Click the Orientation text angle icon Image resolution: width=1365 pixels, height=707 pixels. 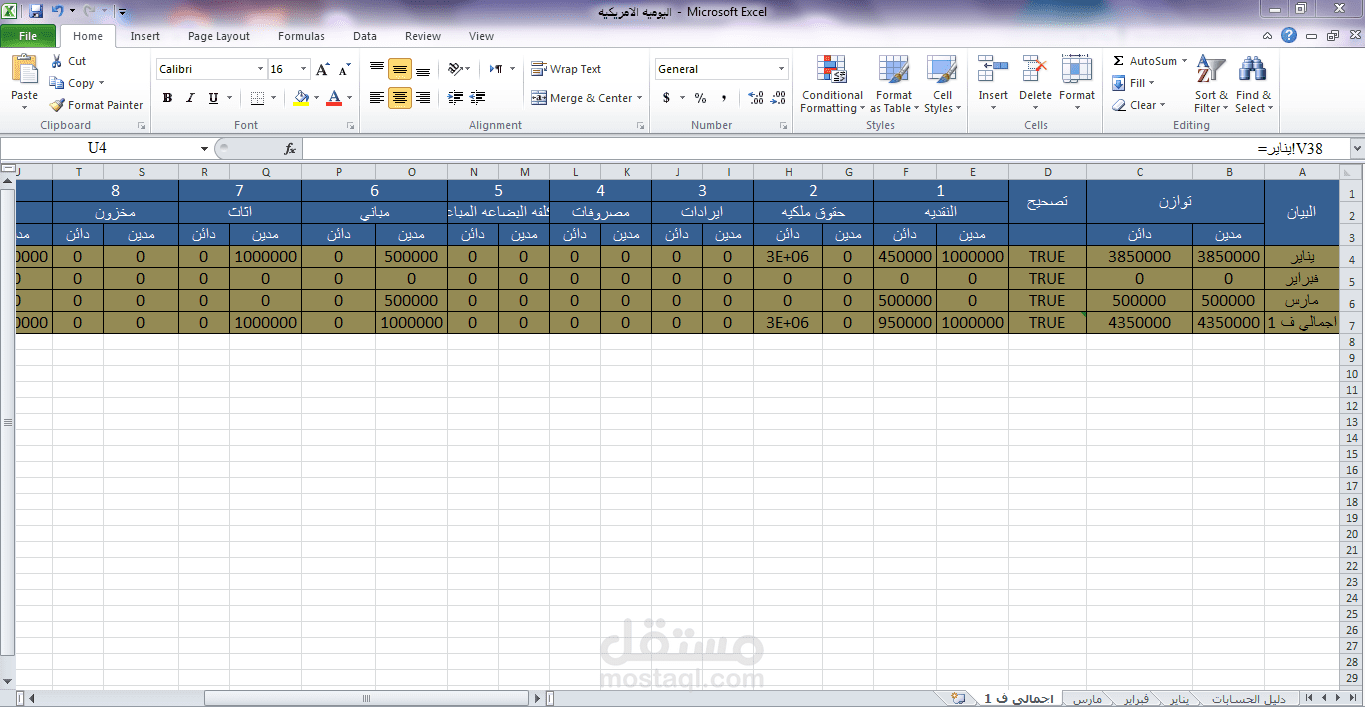click(456, 69)
